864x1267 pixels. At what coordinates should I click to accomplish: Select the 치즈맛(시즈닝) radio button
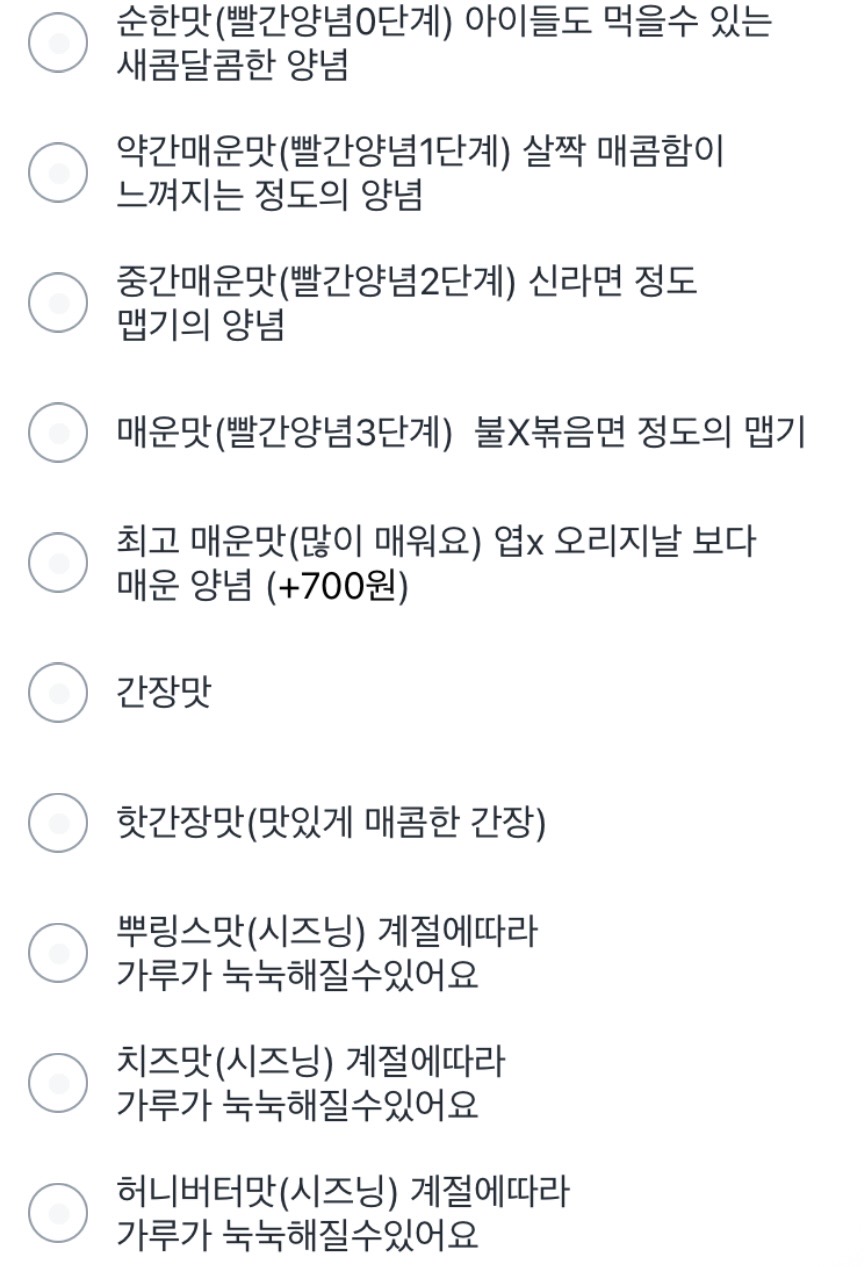(58, 1082)
